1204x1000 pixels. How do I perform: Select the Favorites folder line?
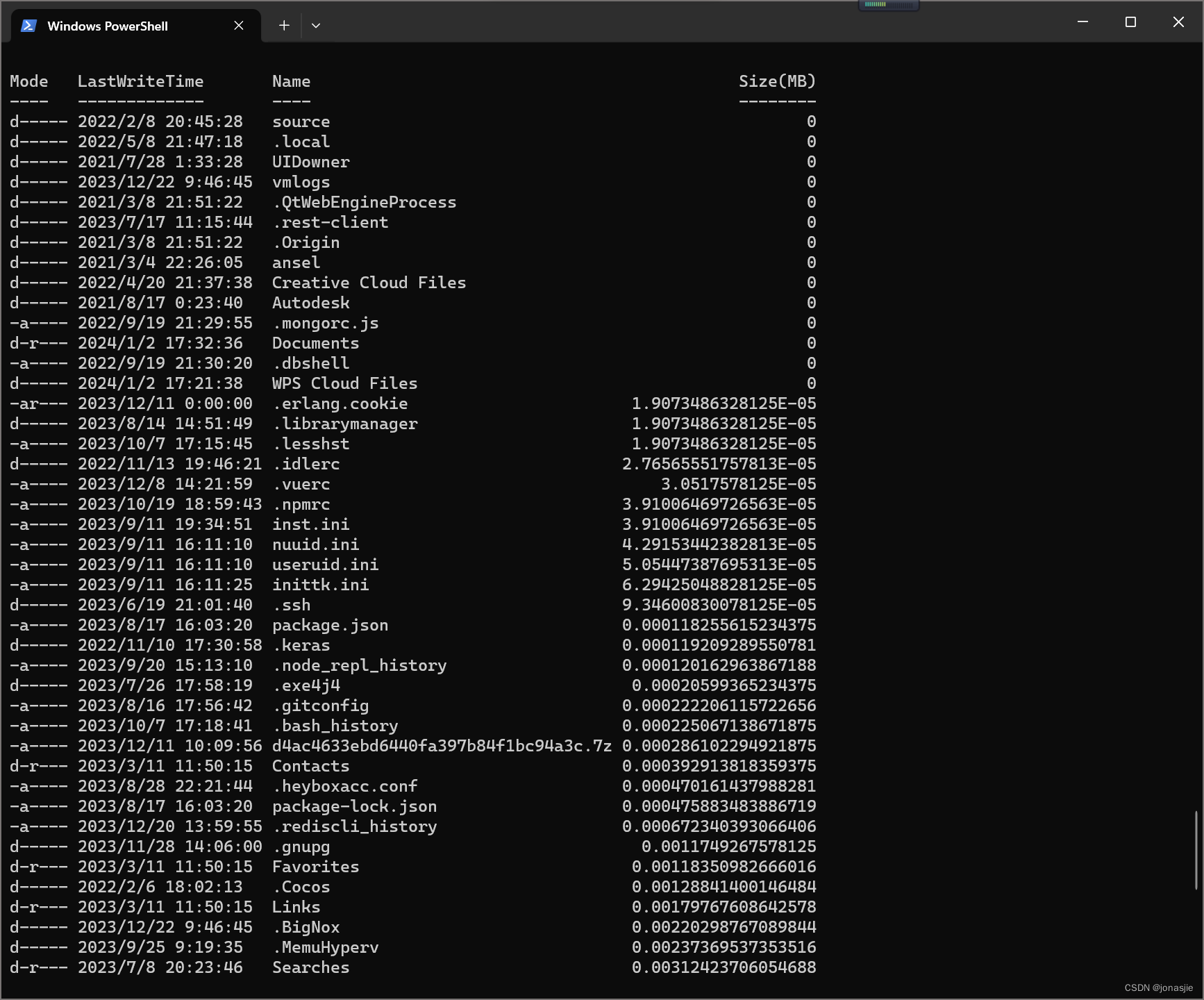coord(315,867)
